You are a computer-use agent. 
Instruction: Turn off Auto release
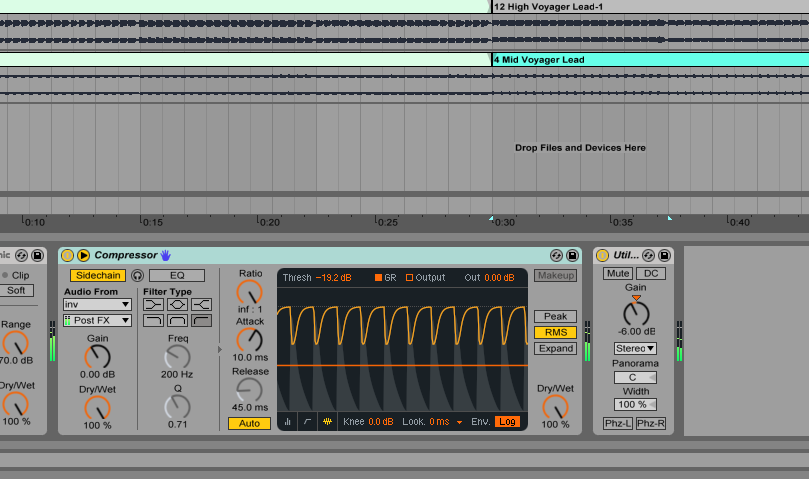[x=249, y=423]
